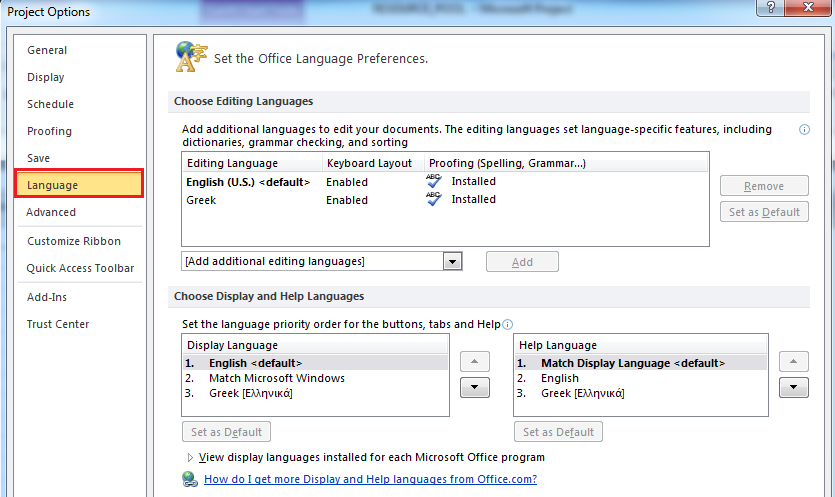Click the Proofing (Spelling, Grammar...) column header
Image resolution: width=835 pixels, height=497 pixels.
point(566,163)
